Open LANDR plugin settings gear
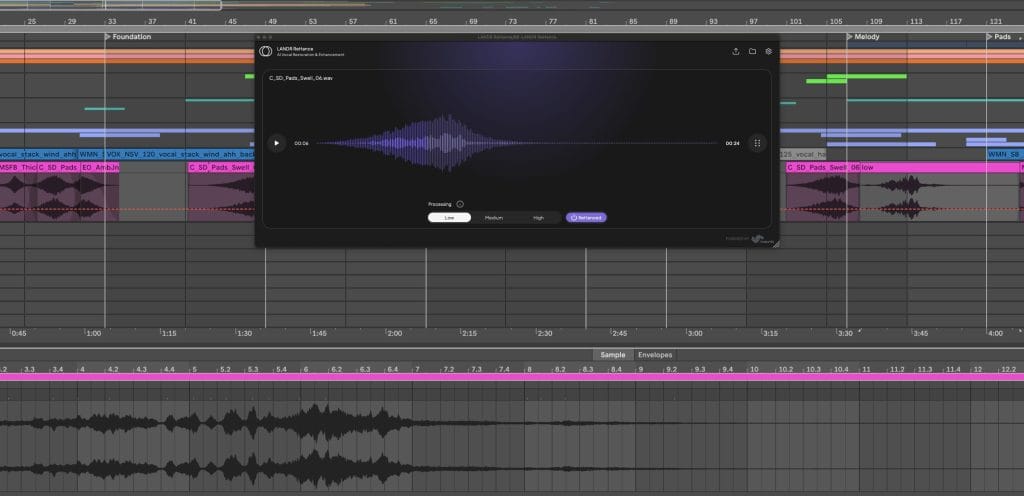This screenshot has width=1024, height=496. coord(768,51)
